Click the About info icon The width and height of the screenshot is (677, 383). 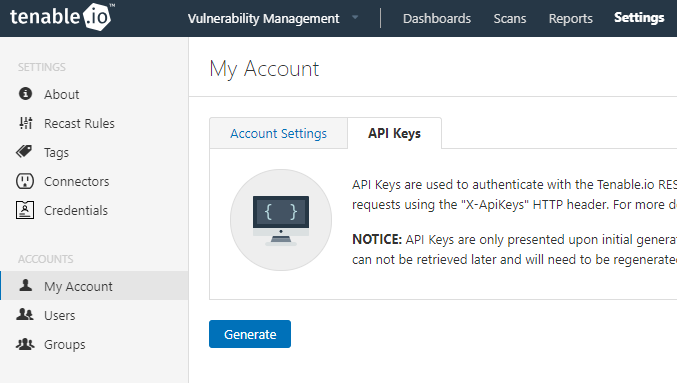coord(25,94)
